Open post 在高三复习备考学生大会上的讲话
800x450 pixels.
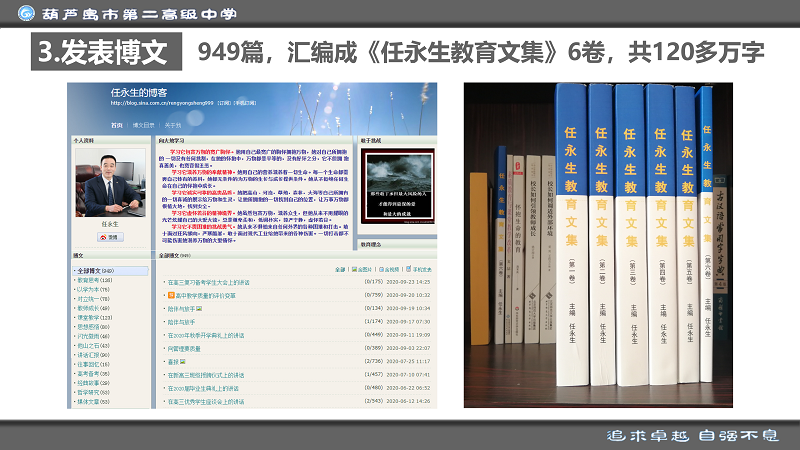tap(209, 282)
